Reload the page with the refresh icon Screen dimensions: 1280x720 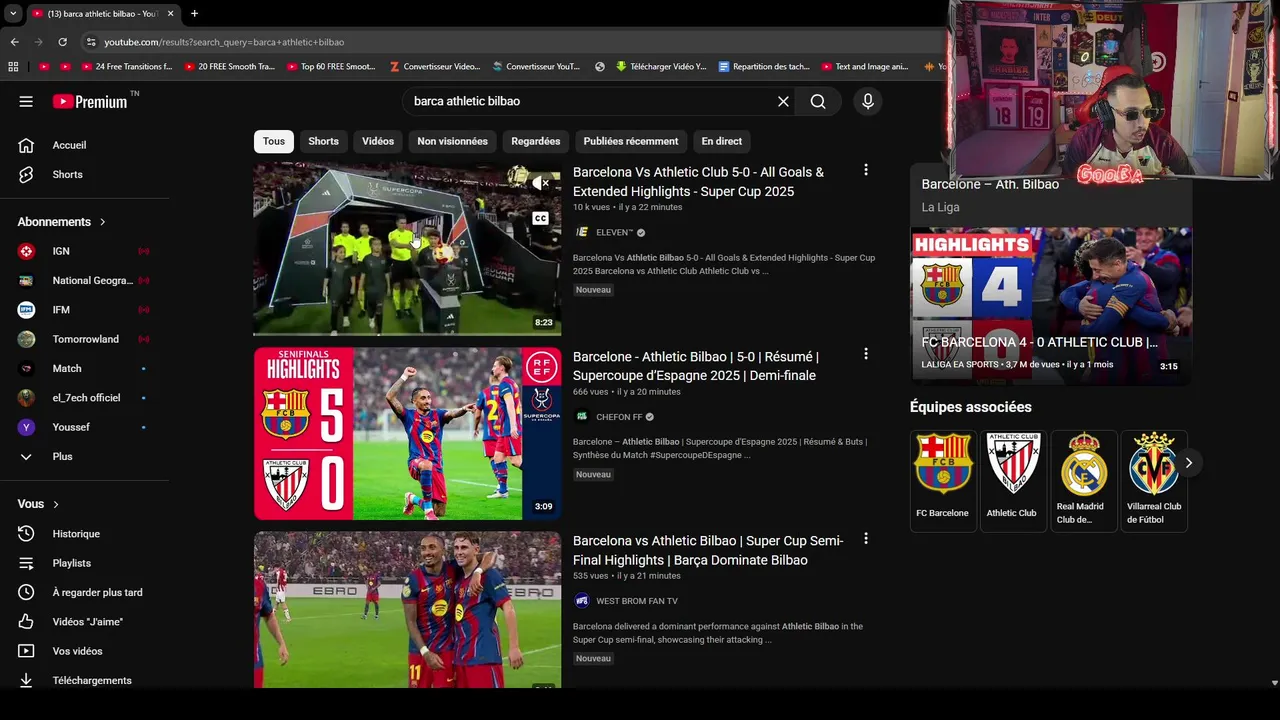click(62, 42)
